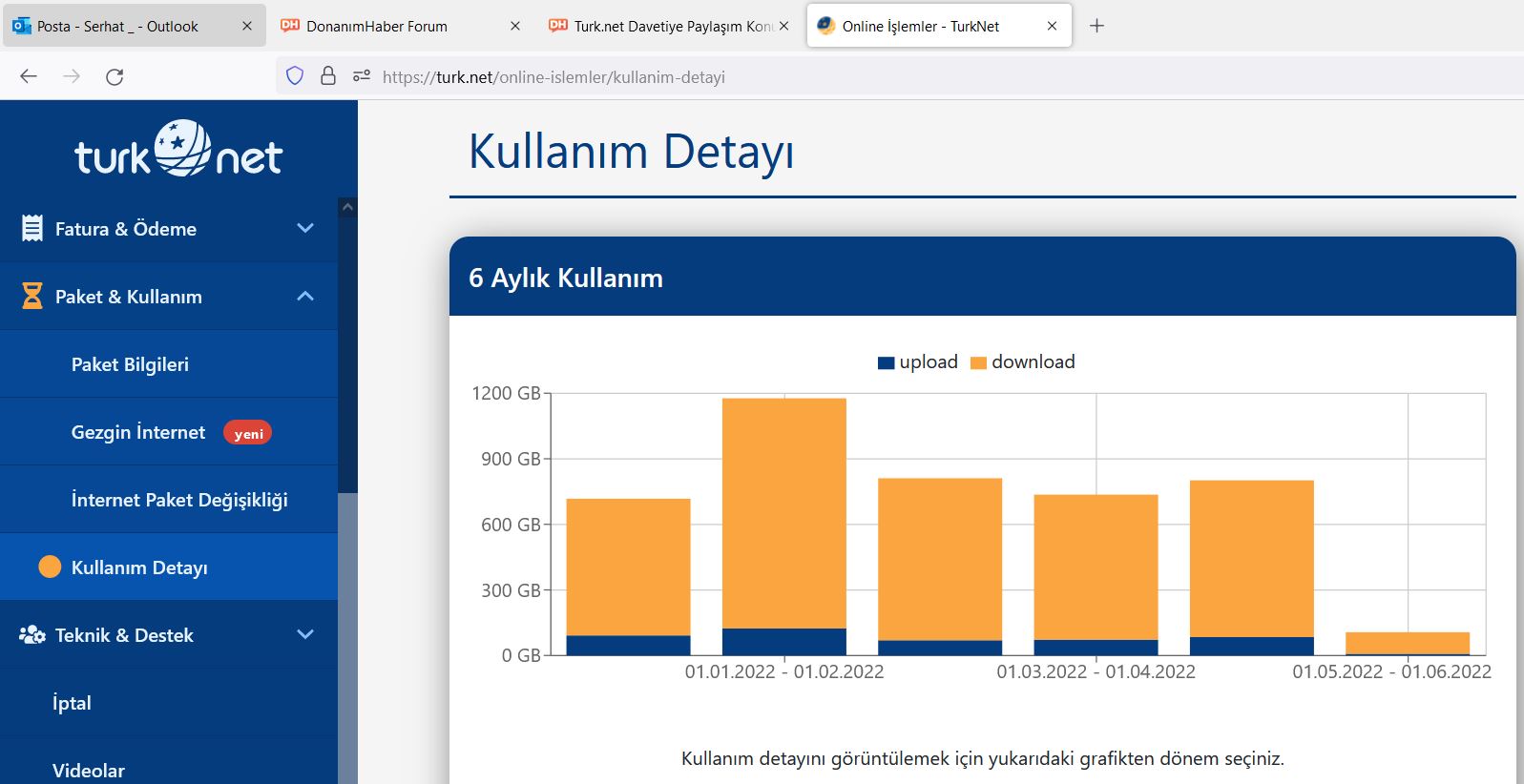Image resolution: width=1524 pixels, height=784 pixels.
Task: Collapse the Paket & Kullanım chevron
Action: [x=305, y=296]
